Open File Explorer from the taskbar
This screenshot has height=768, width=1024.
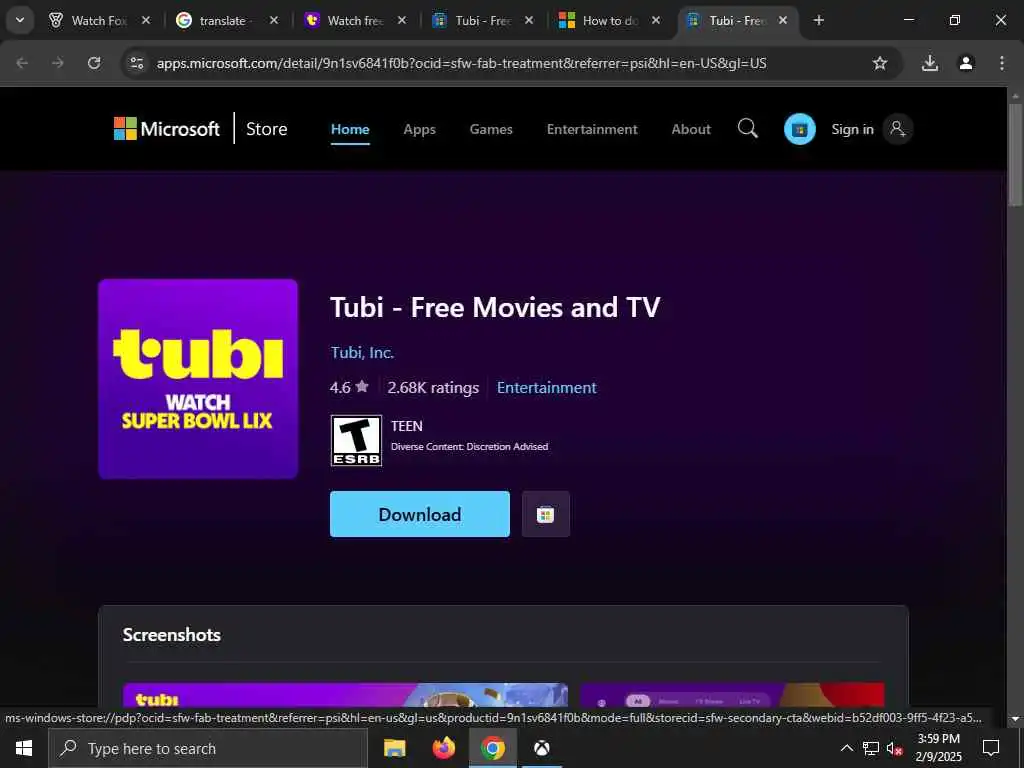(x=394, y=748)
